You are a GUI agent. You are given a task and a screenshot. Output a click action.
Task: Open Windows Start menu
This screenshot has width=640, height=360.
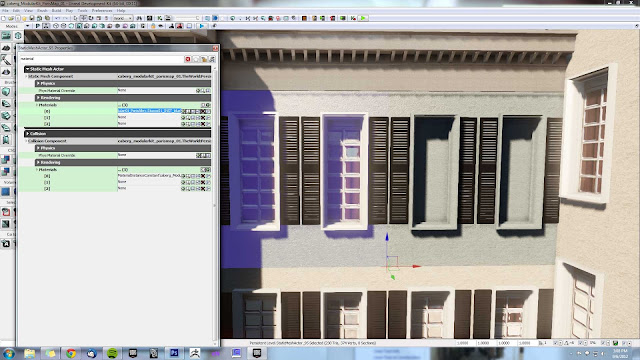[x=9, y=353]
